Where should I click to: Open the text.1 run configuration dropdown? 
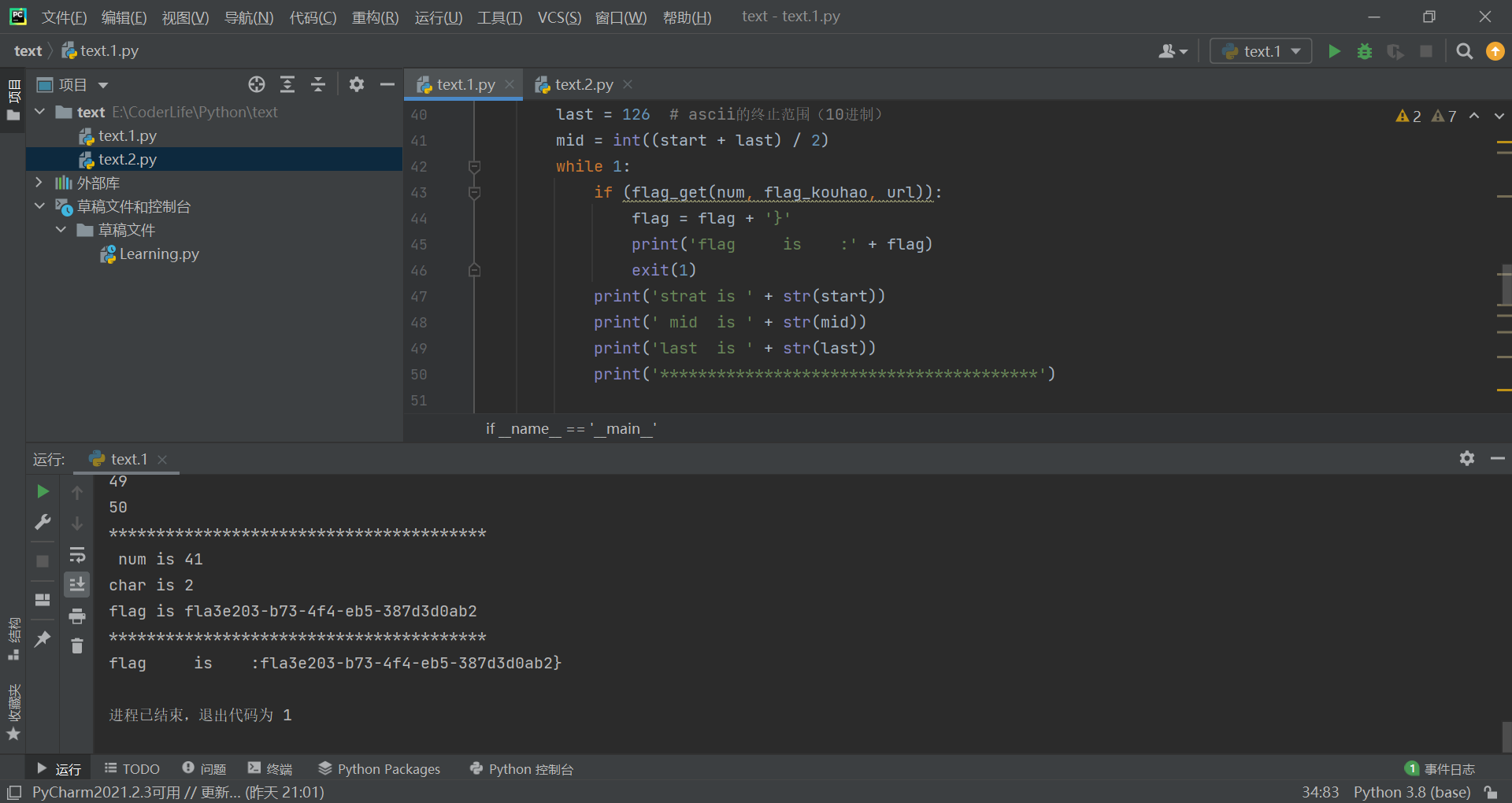click(x=1261, y=51)
